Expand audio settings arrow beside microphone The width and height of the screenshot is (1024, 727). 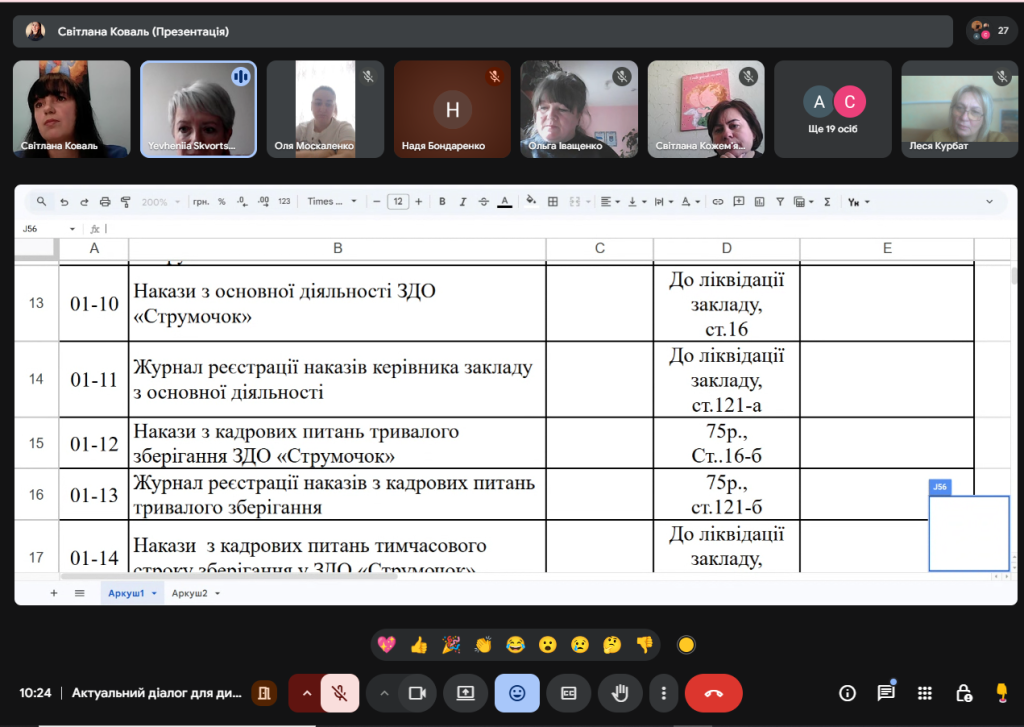pyautogui.click(x=307, y=693)
